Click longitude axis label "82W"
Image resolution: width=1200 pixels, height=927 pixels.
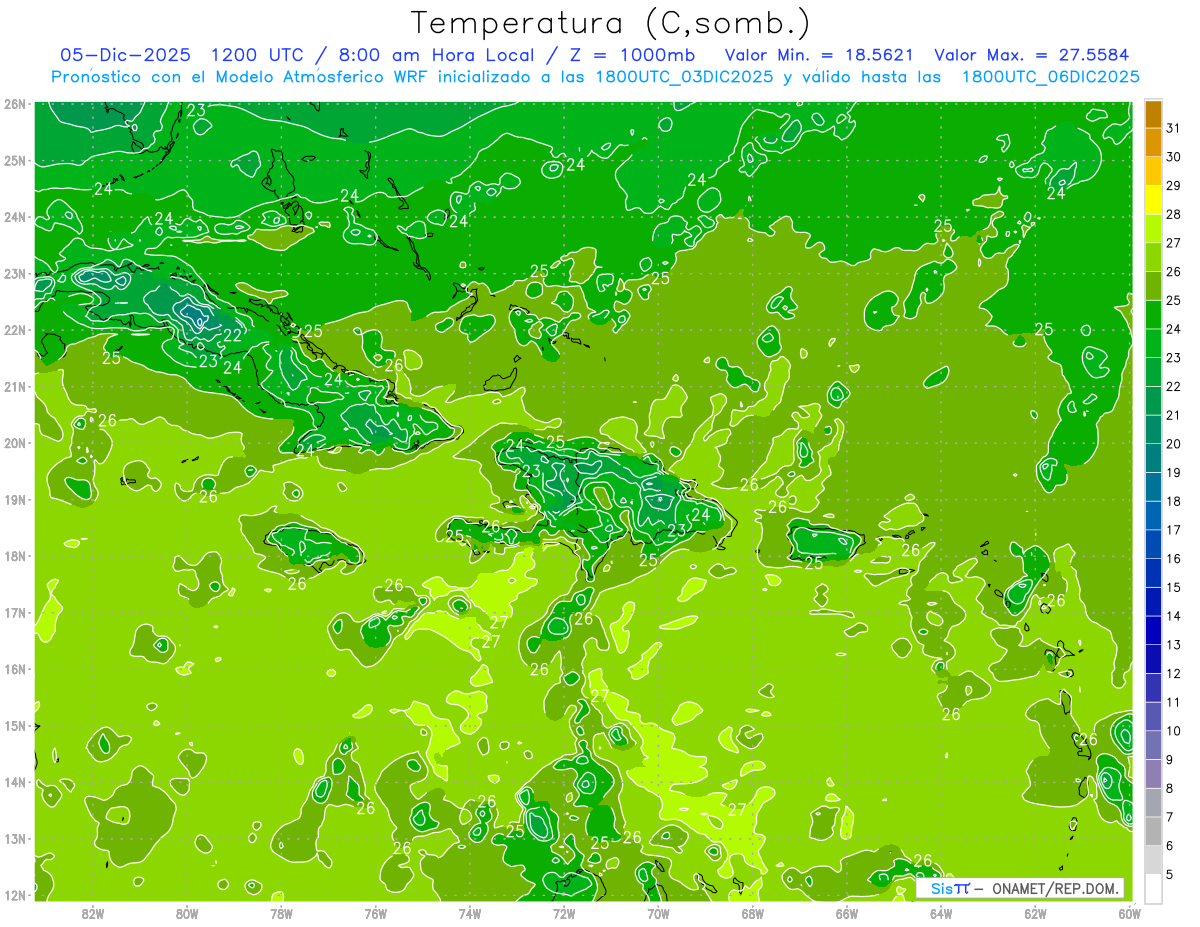[93, 913]
